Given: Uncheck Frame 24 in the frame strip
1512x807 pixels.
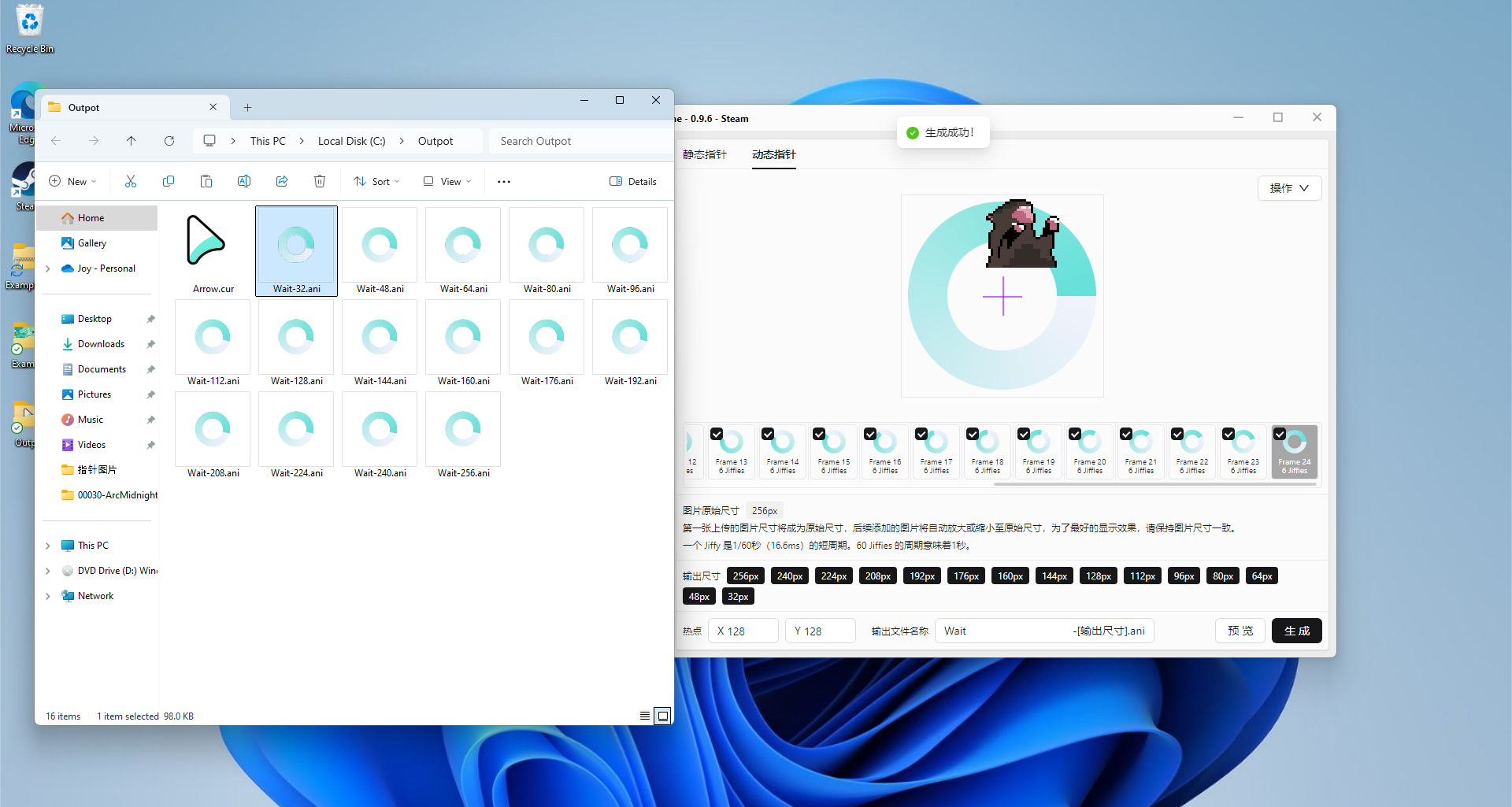Looking at the screenshot, I should (x=1280, y=433).
